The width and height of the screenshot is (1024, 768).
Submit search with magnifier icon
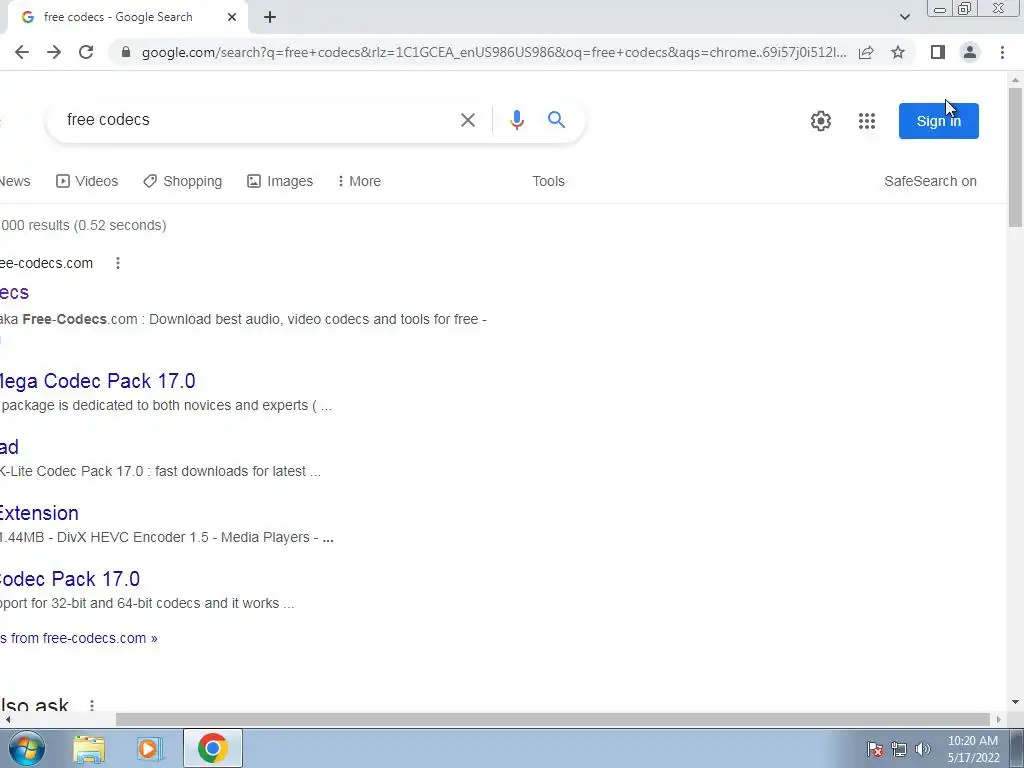point(556,120)
